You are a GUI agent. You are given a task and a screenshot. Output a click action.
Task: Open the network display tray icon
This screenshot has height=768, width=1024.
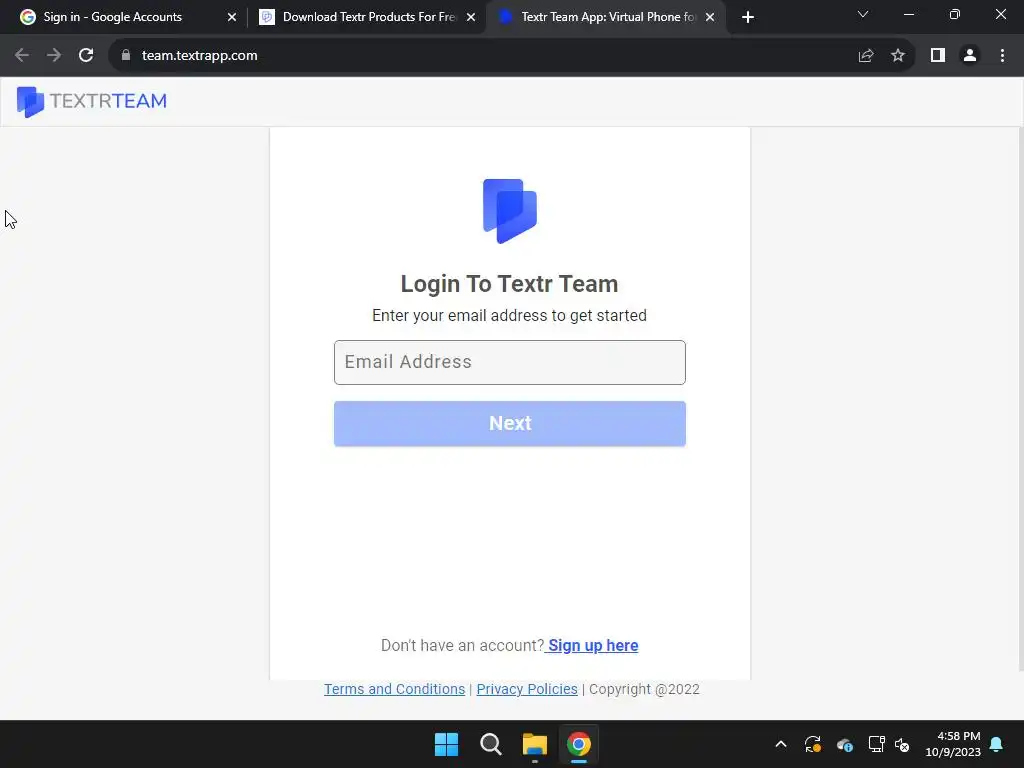tap(876, 744)
